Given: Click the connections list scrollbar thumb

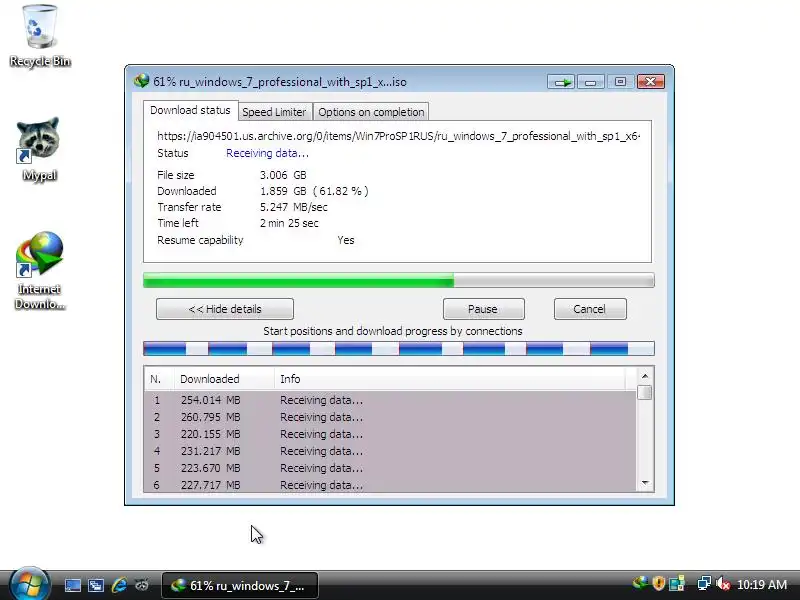Looking at the screenshot, I should click(x=645, y=392).
